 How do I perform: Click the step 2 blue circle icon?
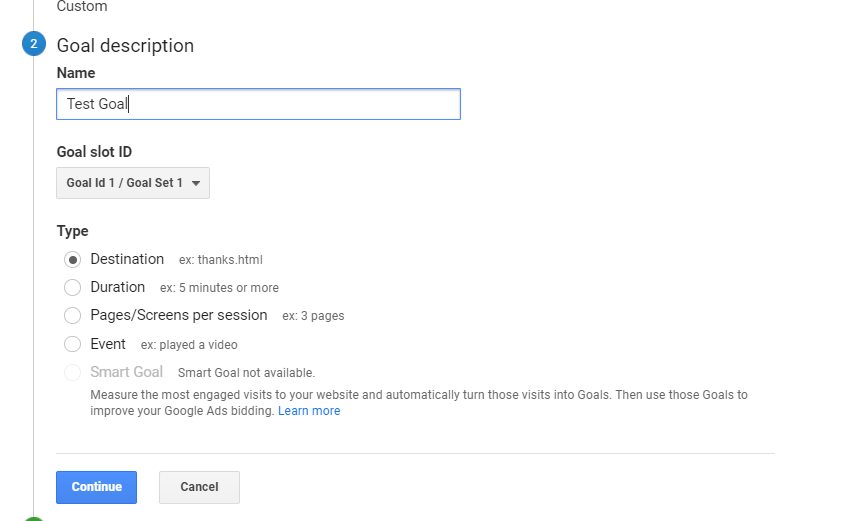click(x=34, y=44)
